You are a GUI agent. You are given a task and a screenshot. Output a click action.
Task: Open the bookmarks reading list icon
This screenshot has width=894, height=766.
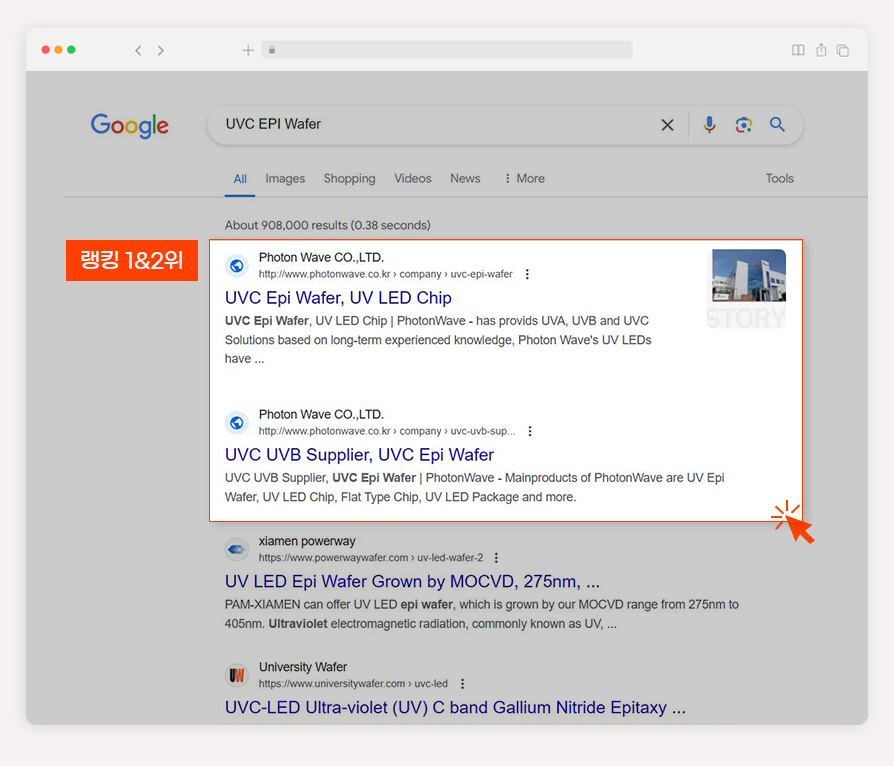[x=798, y=50]
